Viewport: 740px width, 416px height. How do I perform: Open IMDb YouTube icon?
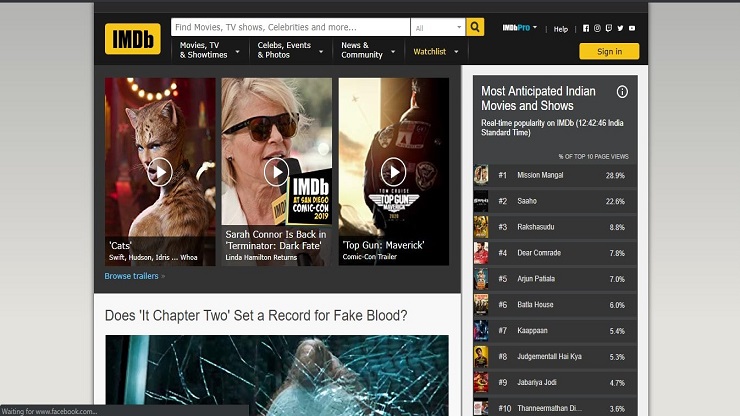pyautogui.click(x=632, y=28)
